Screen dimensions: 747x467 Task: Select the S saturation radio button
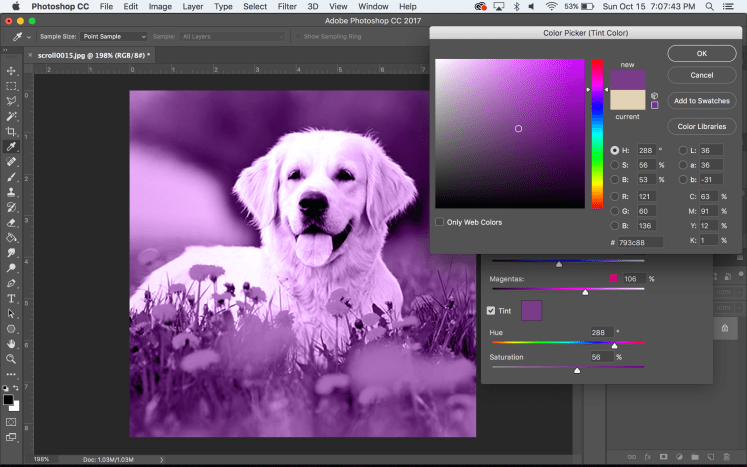pos(614,164)
